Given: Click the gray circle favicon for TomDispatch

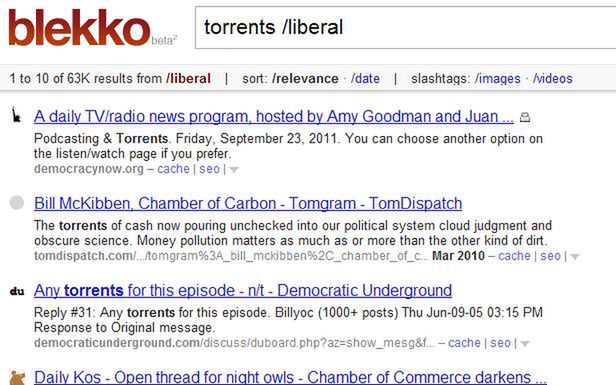Looking at the screenshot, I should pos(16,203).
